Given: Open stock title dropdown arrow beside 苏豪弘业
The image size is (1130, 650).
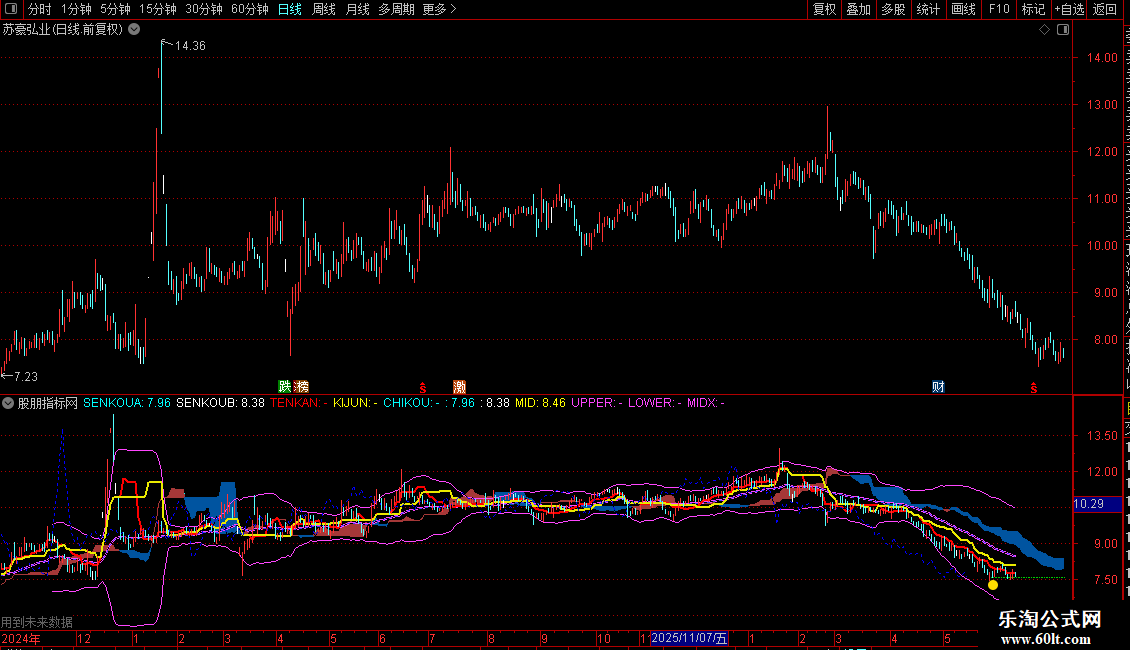Looking at the screenshot, I should click(134, 30).
